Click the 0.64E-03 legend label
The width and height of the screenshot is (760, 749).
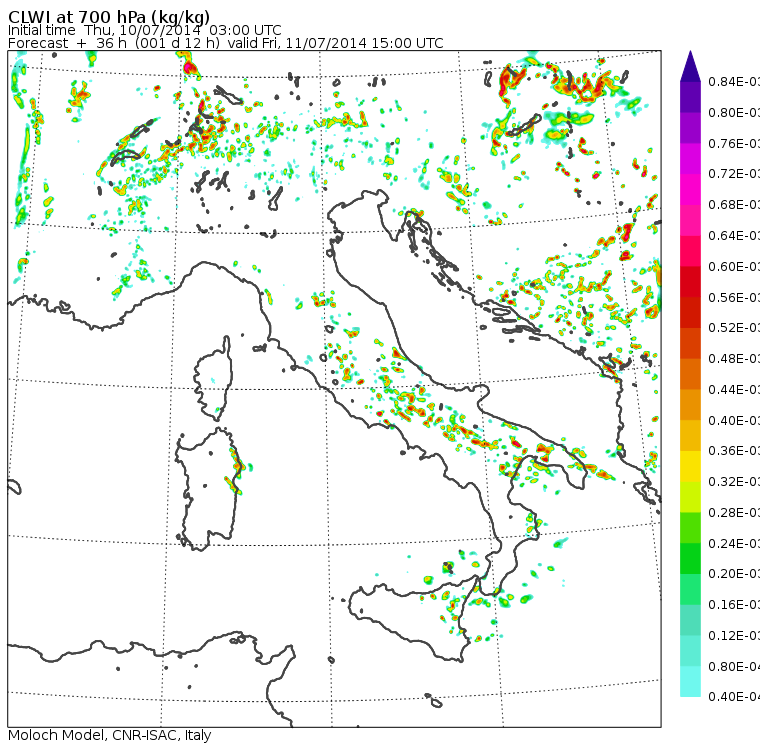(x=734, y=236)
